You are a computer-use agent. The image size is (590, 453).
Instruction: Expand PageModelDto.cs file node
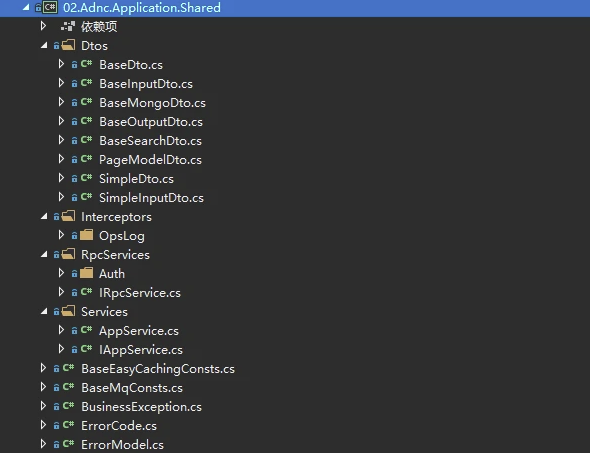(x=61, y=159)
